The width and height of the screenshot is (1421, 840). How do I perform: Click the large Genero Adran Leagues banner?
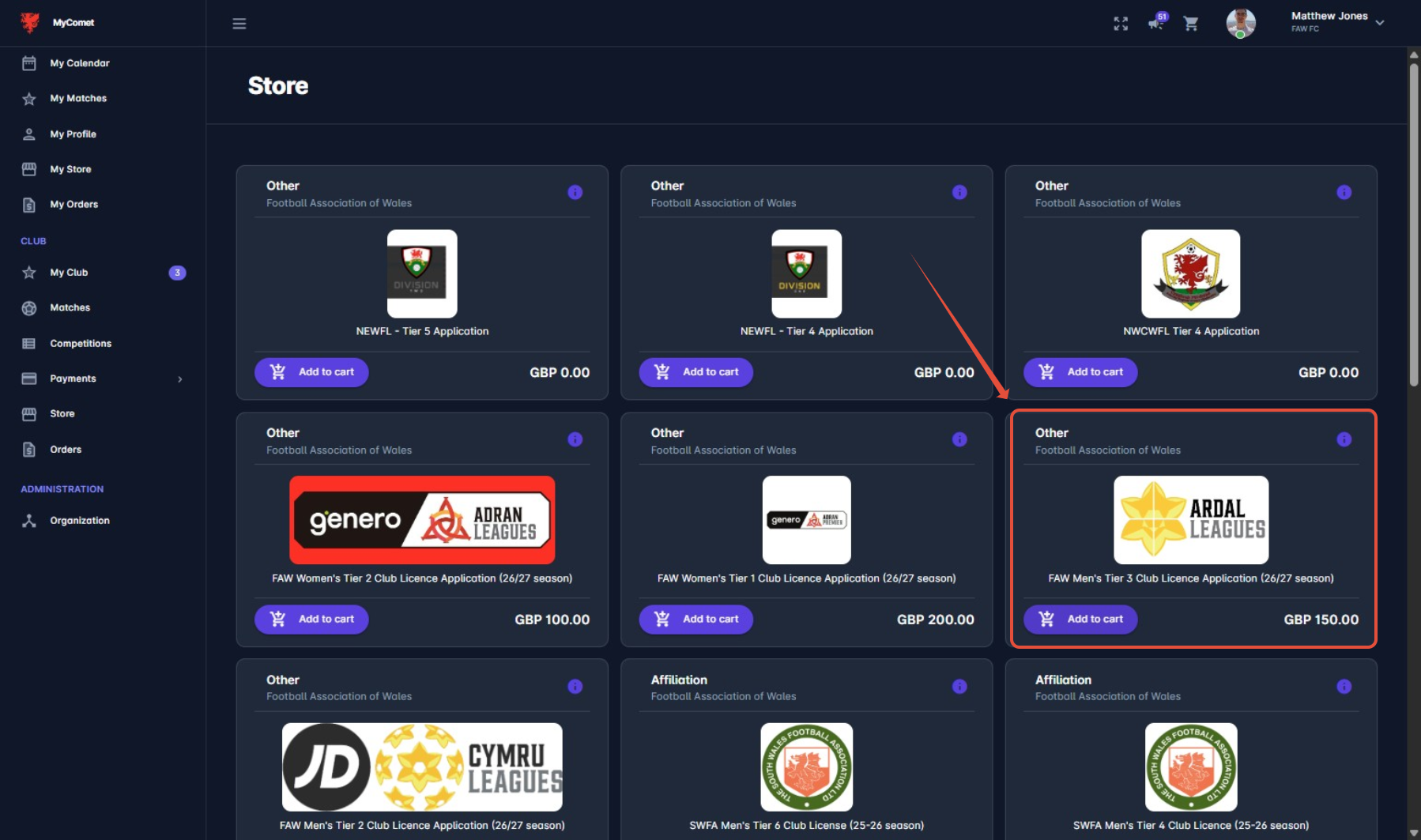[422, 520]
